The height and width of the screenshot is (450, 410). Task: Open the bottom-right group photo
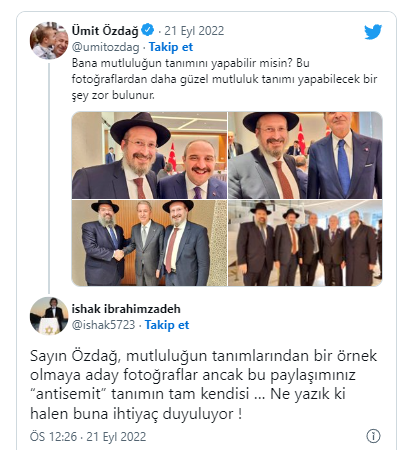(305, 243)
